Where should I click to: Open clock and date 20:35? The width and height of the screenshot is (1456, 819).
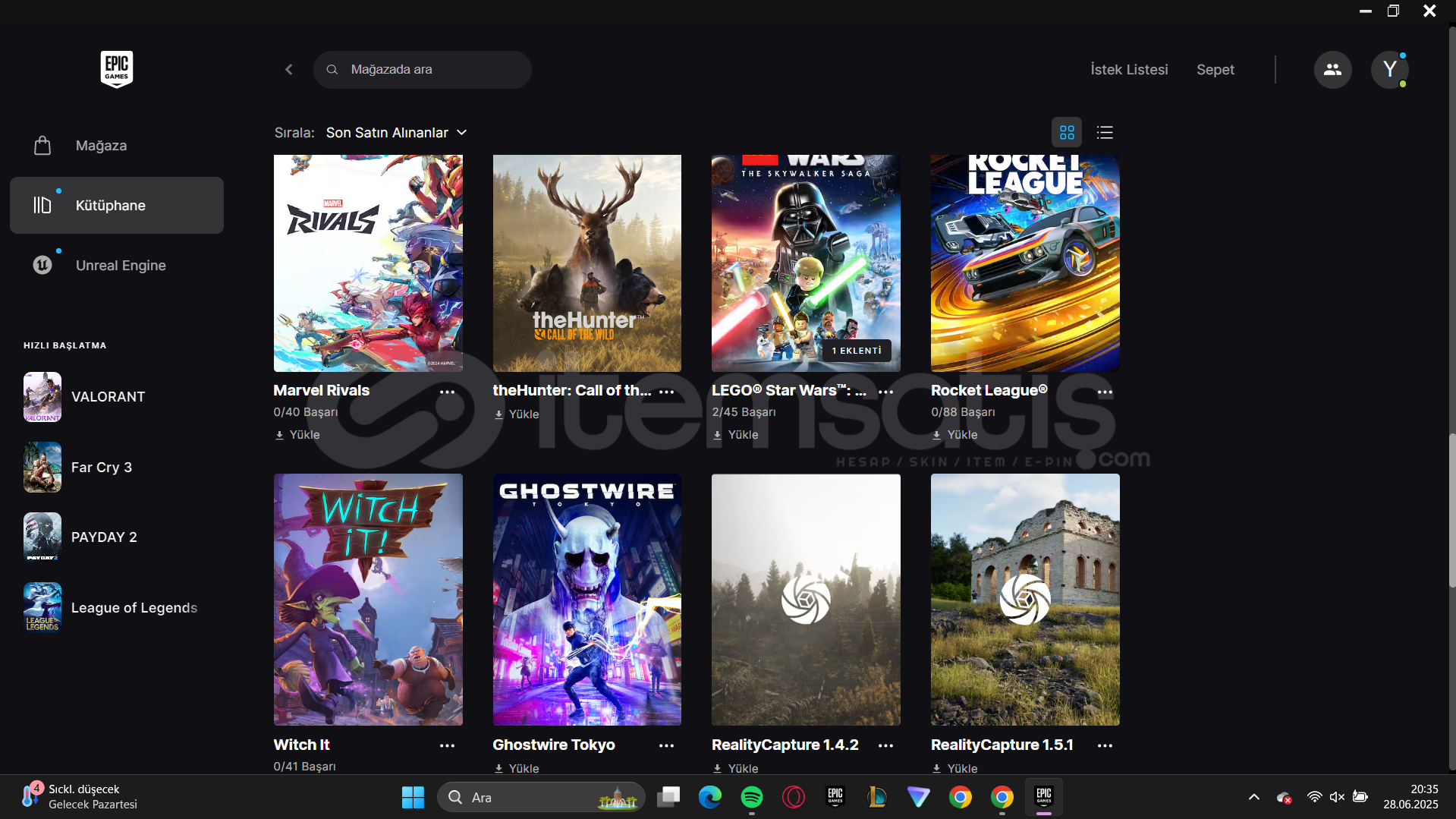tap(1410, 797)
